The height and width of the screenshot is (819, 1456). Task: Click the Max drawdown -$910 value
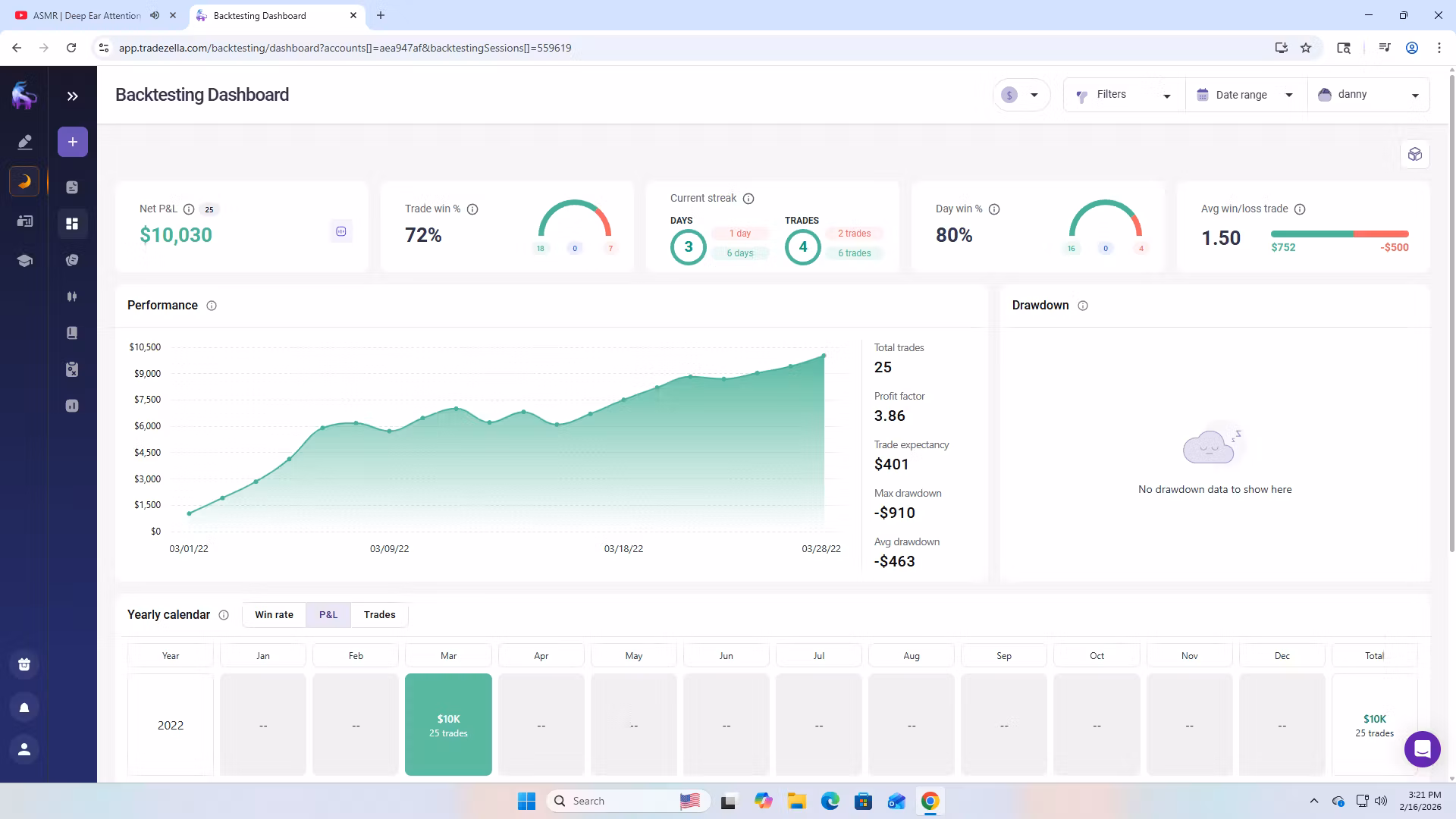(895, 513)
